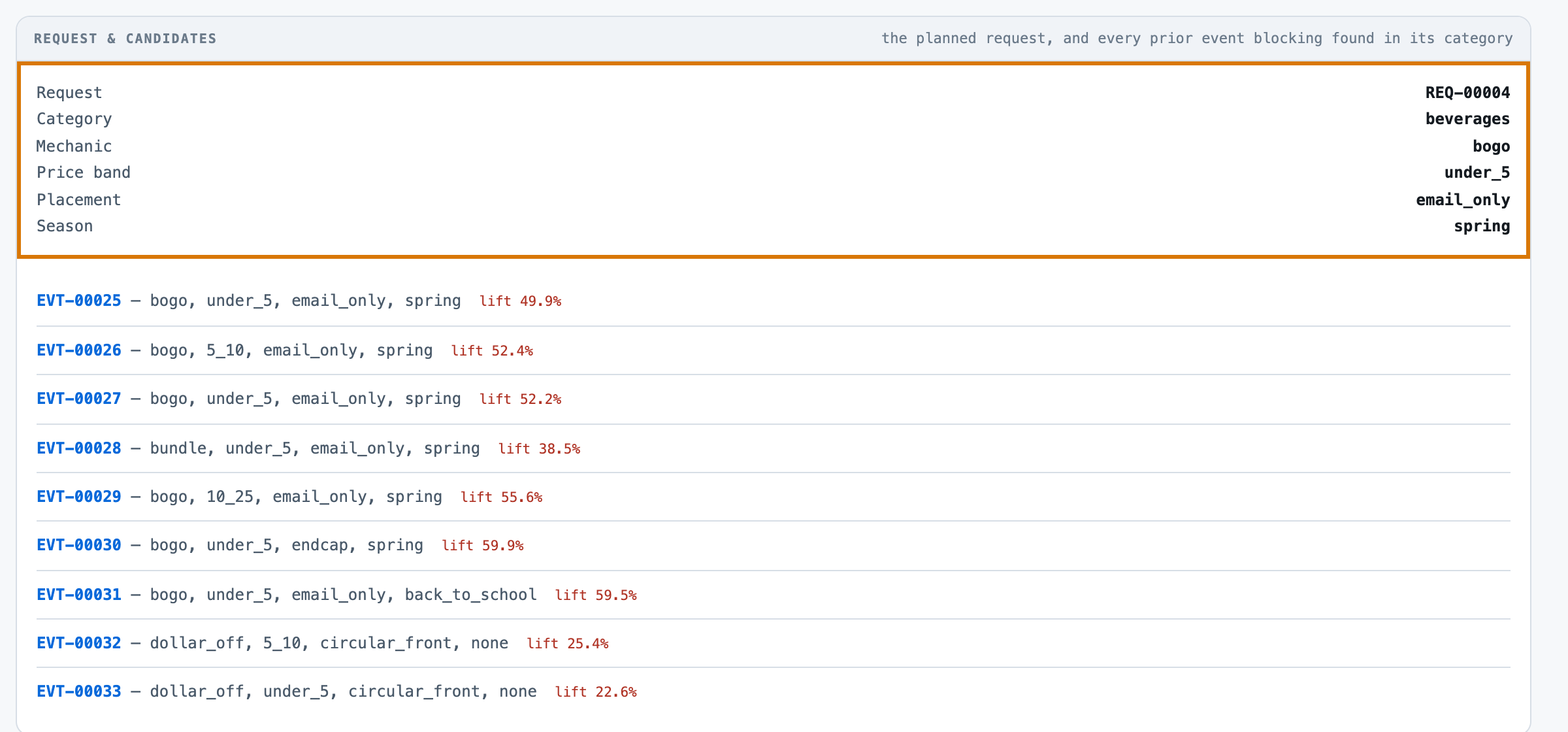Click the lift 59.9% label

pos(483,546)
